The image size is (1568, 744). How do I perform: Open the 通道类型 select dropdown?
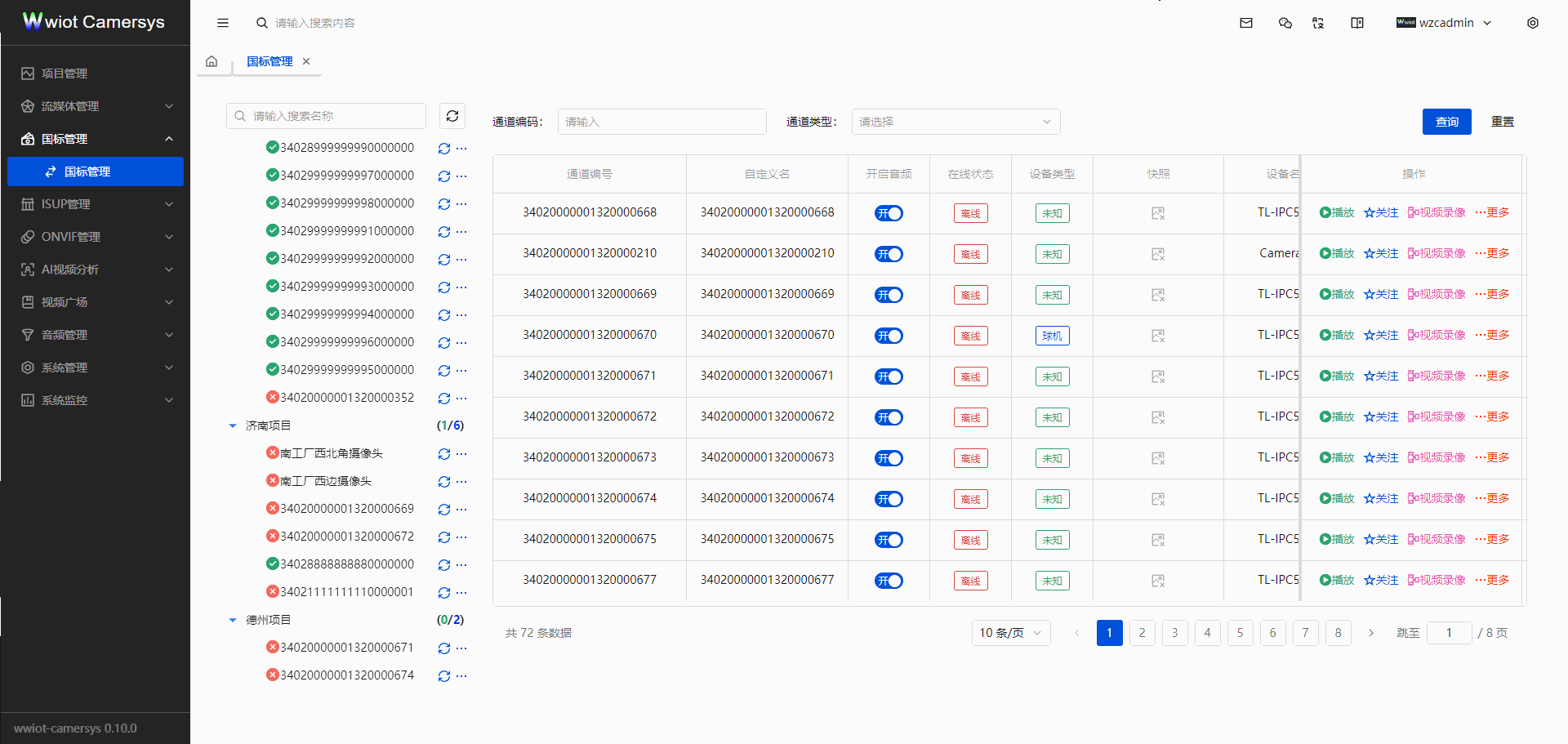tap(955, 121)
